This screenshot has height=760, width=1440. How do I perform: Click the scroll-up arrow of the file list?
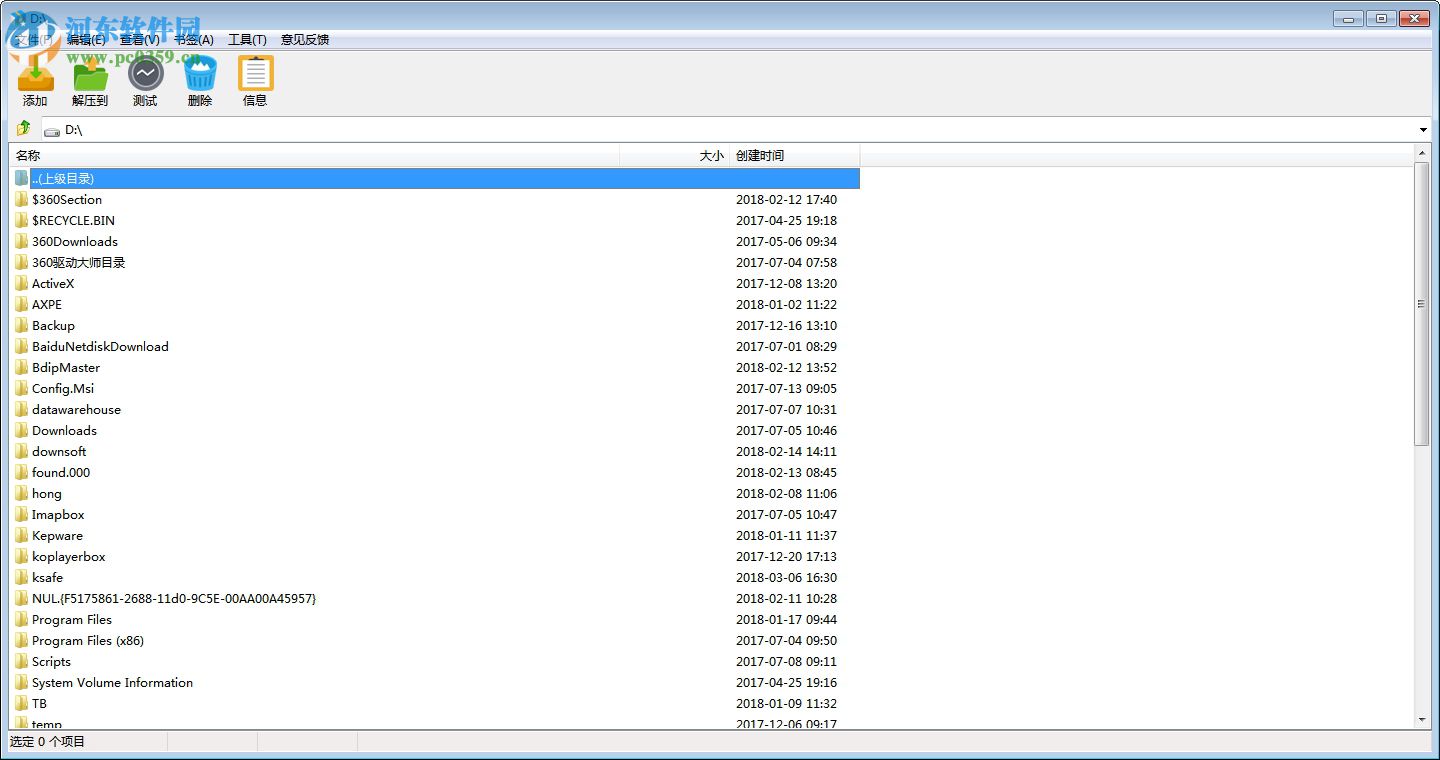[1422, 152]
